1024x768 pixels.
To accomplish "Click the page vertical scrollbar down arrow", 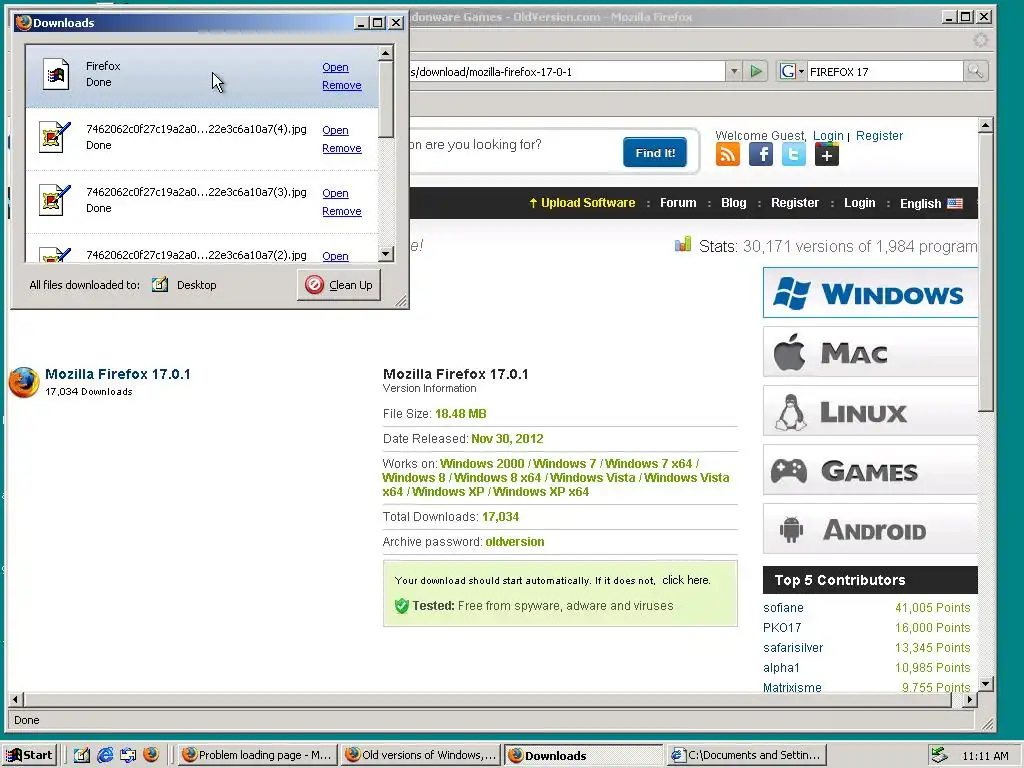I will coord(986,684).
